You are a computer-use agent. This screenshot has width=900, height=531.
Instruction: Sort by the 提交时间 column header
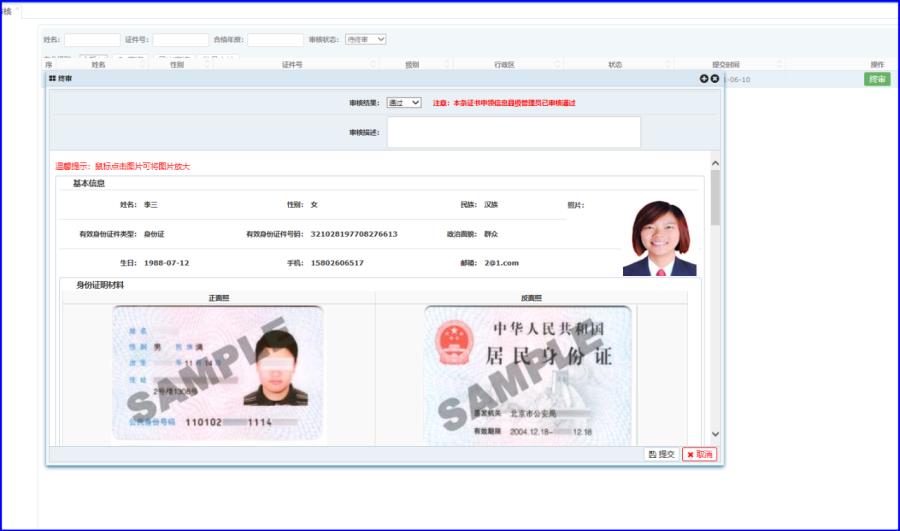click(725, 64)
